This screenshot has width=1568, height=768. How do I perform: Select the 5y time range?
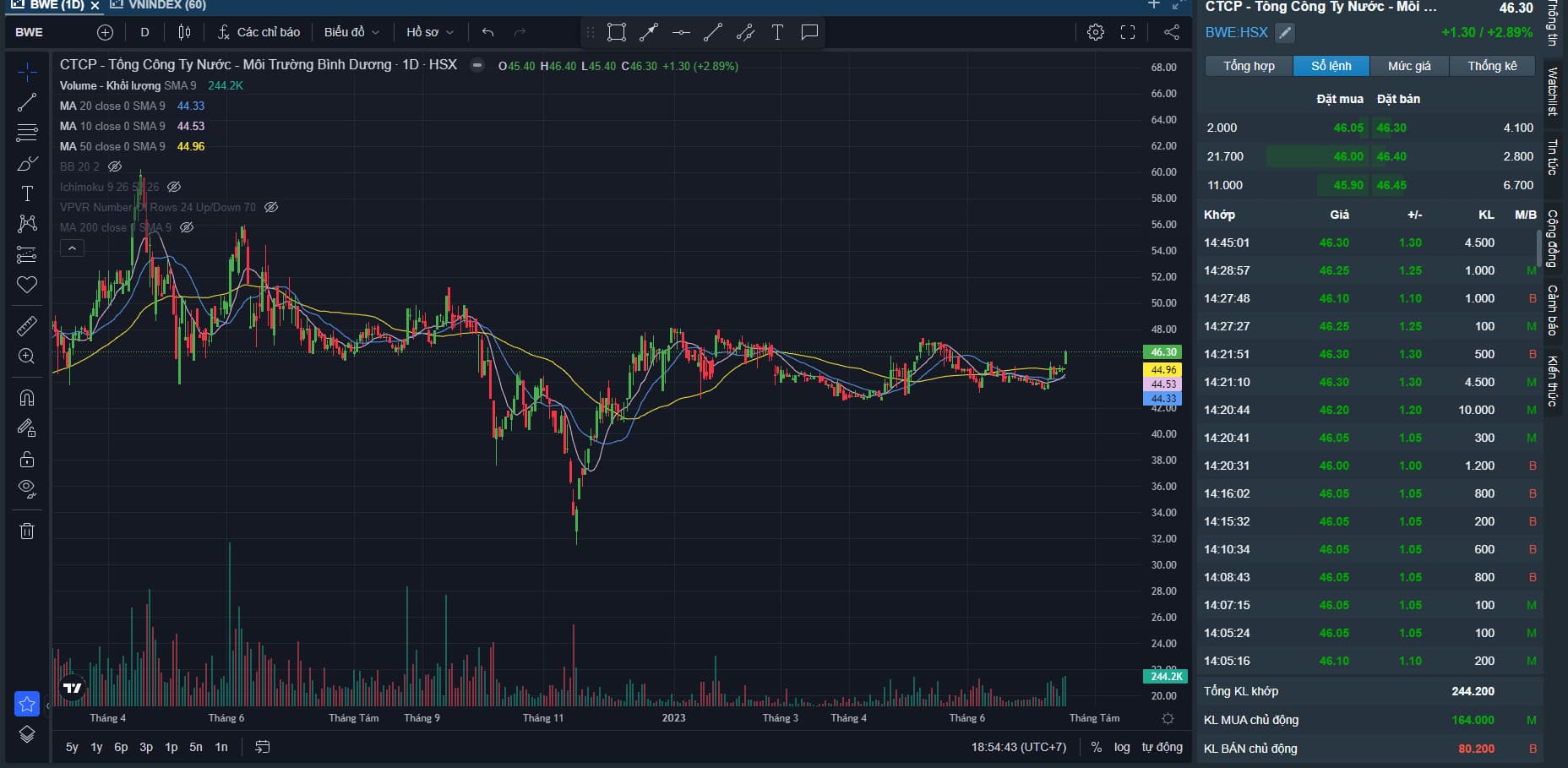(72, 747)
